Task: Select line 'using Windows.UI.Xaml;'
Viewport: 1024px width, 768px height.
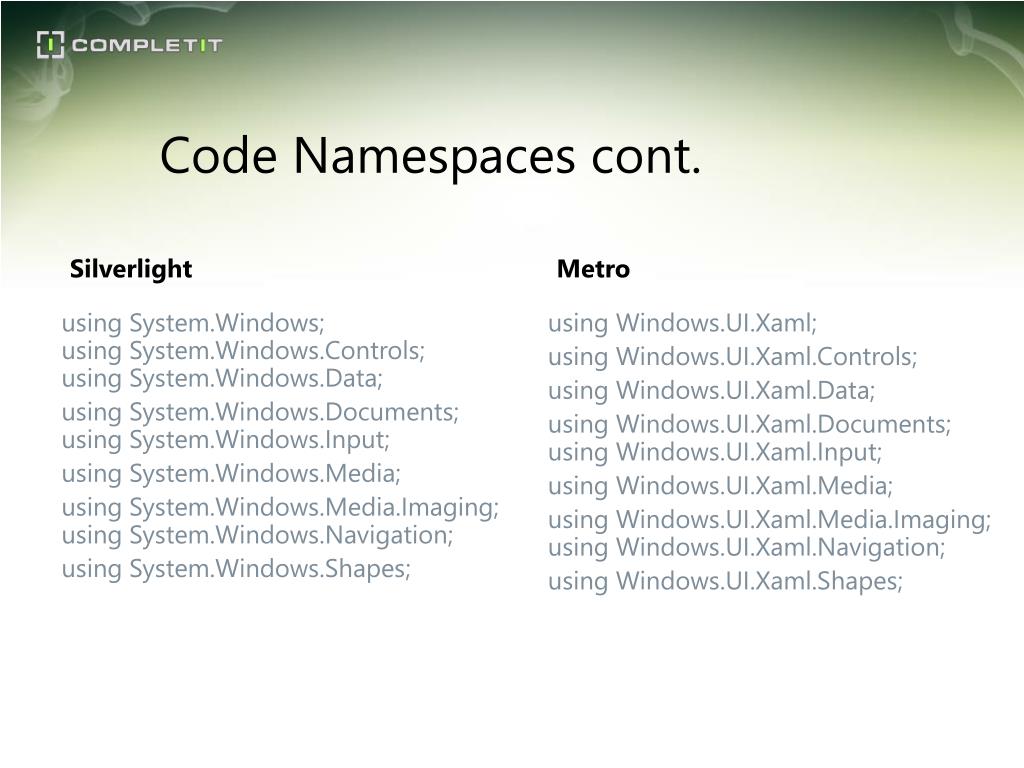Action: (682, 323)
